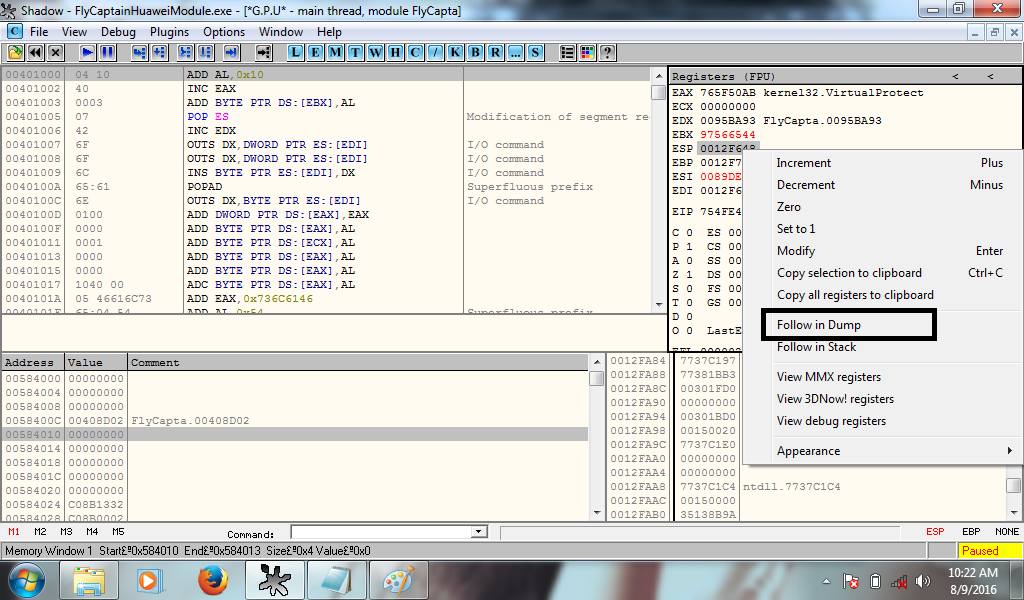The width and height of the screenshot is (1024, 600).
Task: Switch to M2 memory window tab
Action: coord(40,532)
